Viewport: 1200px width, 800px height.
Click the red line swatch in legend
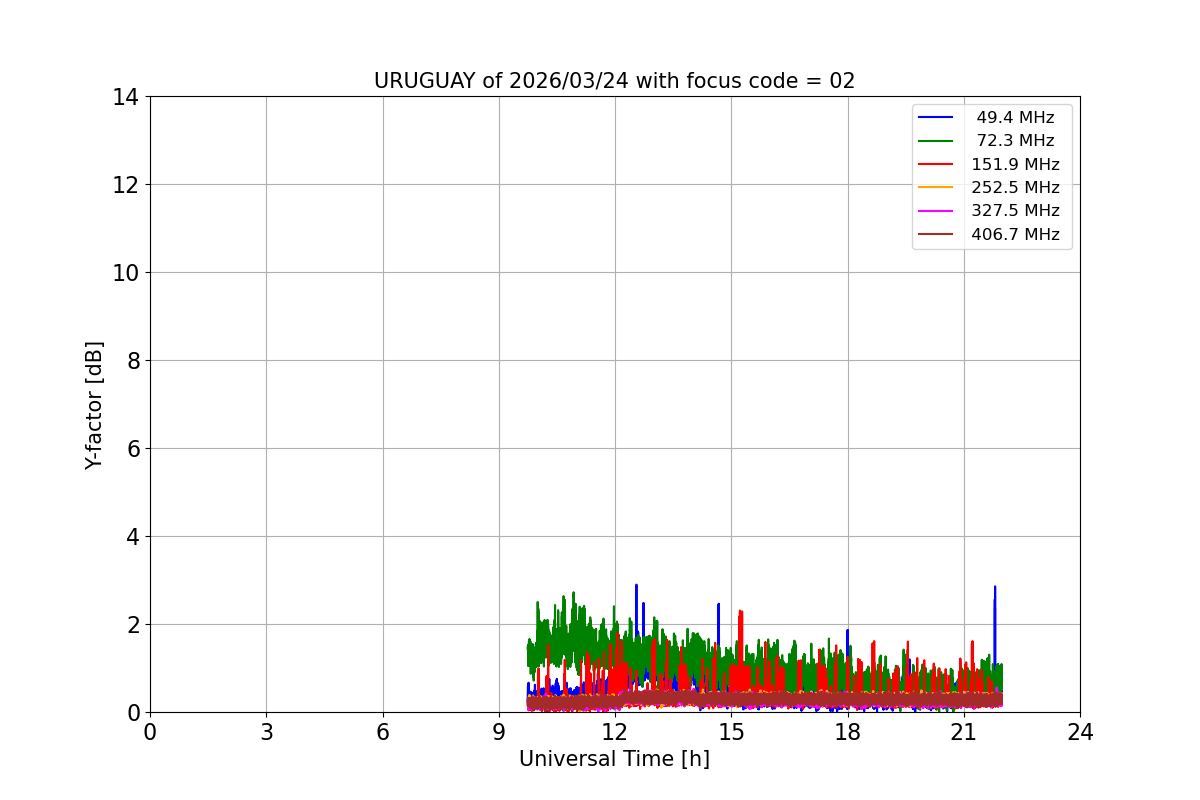click(936, 165)
